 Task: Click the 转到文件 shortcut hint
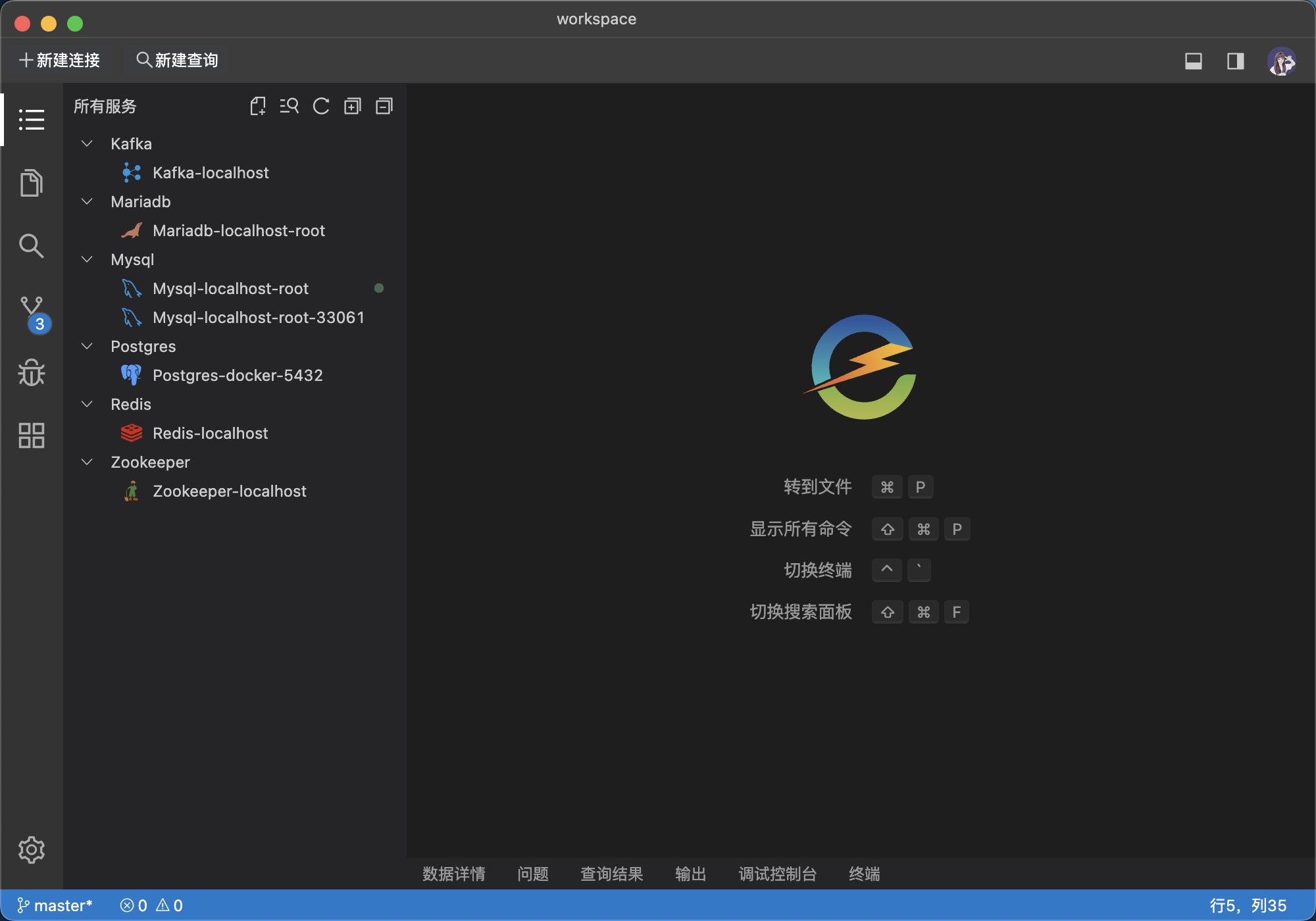tap(818, 487)
